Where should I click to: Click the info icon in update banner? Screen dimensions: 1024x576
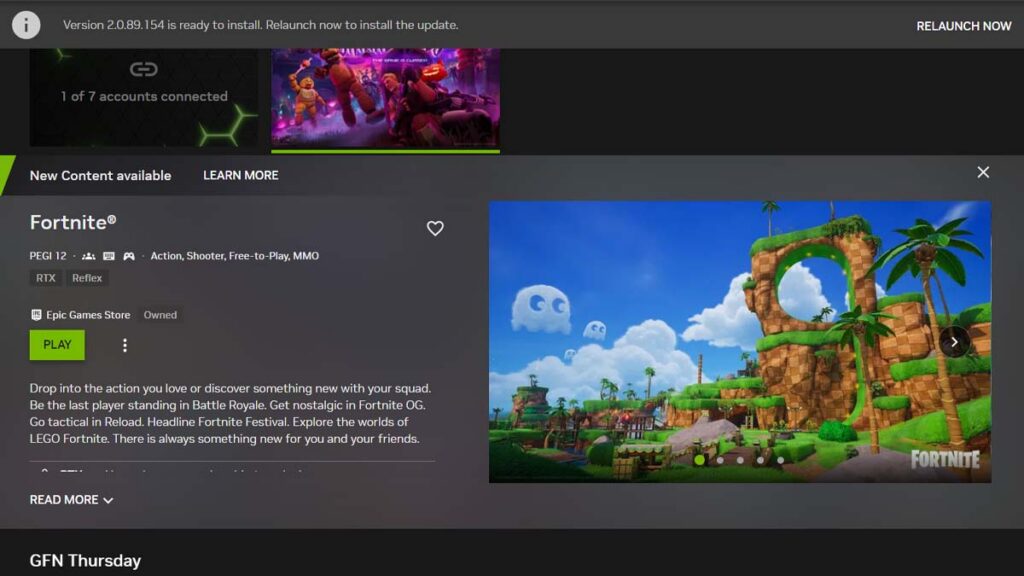click(26, 25)
